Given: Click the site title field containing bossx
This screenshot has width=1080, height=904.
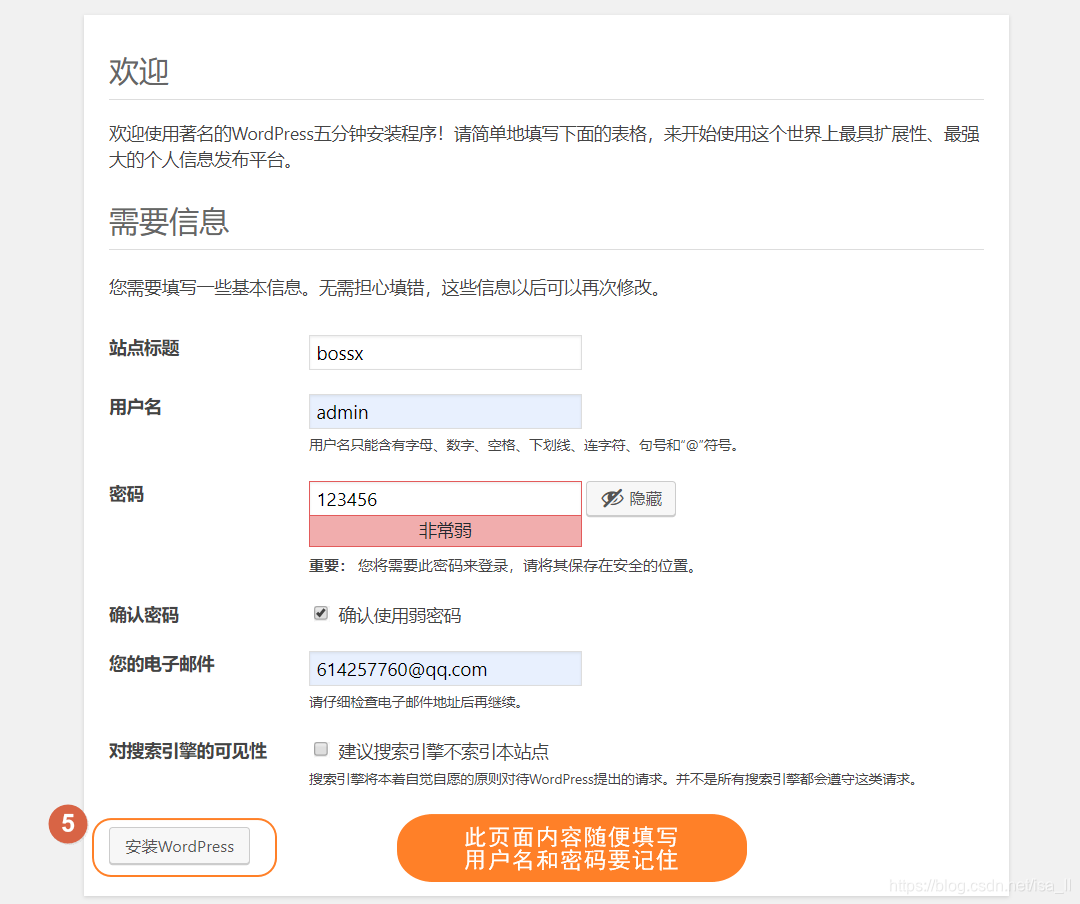Looking at the screenshot, I should pos(445,353).
